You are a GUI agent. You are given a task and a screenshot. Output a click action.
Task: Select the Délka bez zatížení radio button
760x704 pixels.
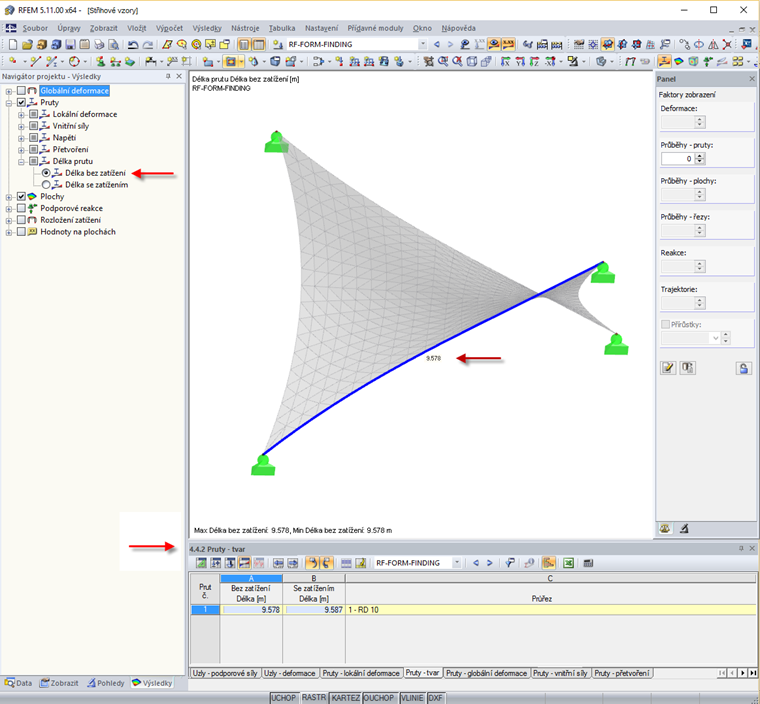[x=46, y=173]
